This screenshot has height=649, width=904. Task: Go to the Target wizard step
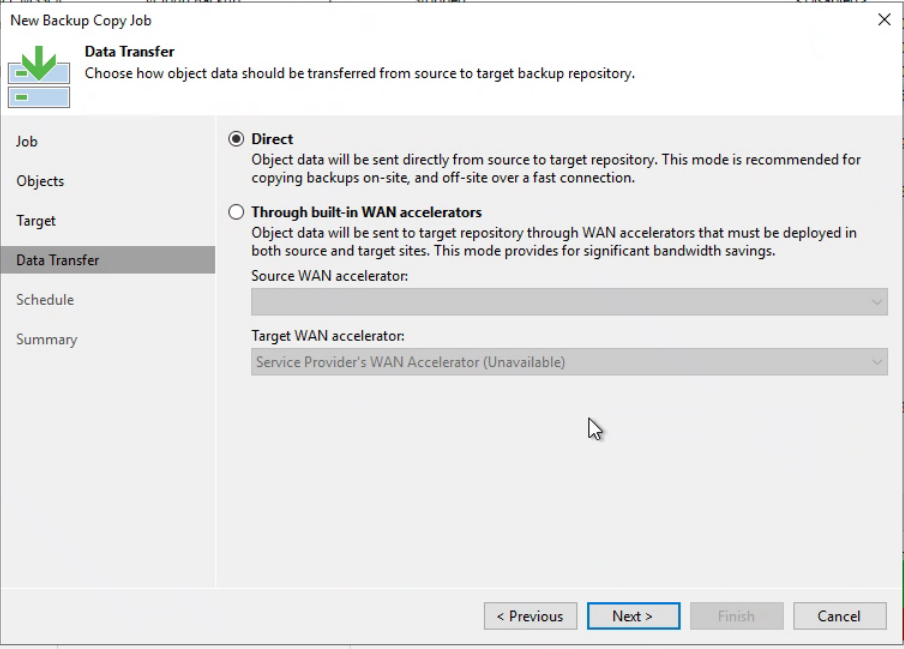point(36,221)
